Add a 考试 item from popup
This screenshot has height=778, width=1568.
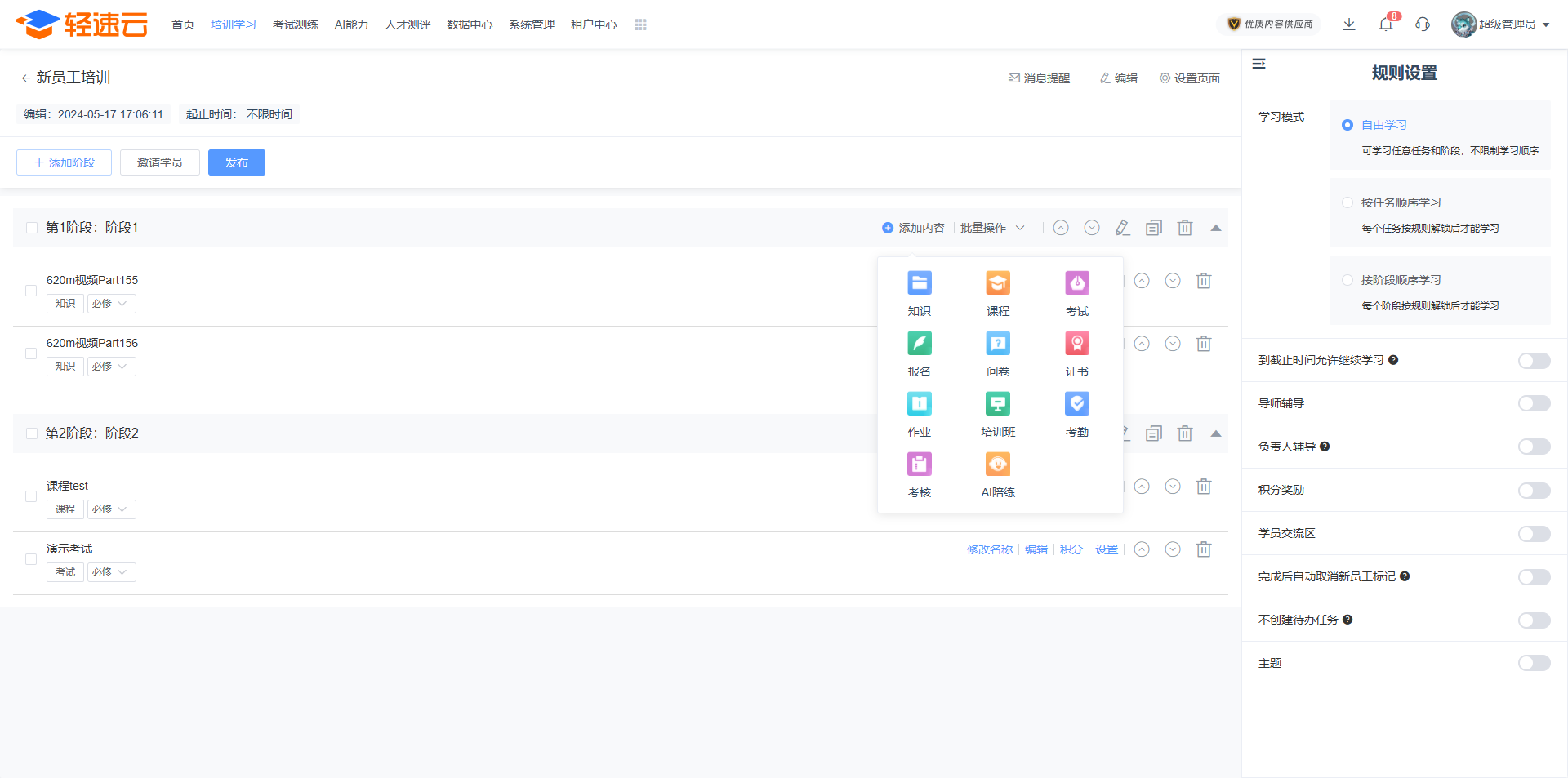(1076, 283)
